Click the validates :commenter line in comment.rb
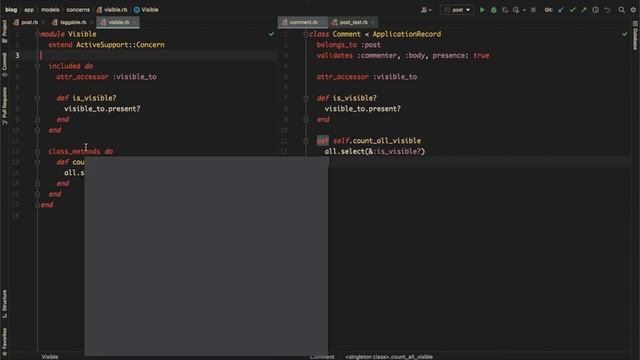Screen dimensions: 640x360 click(x=403, y=56)
